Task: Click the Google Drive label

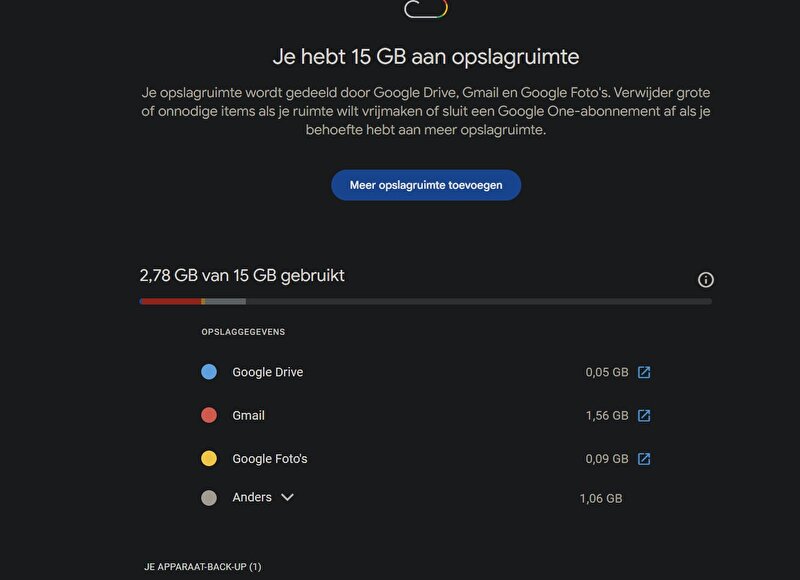Action: click(x=267, y=372)
